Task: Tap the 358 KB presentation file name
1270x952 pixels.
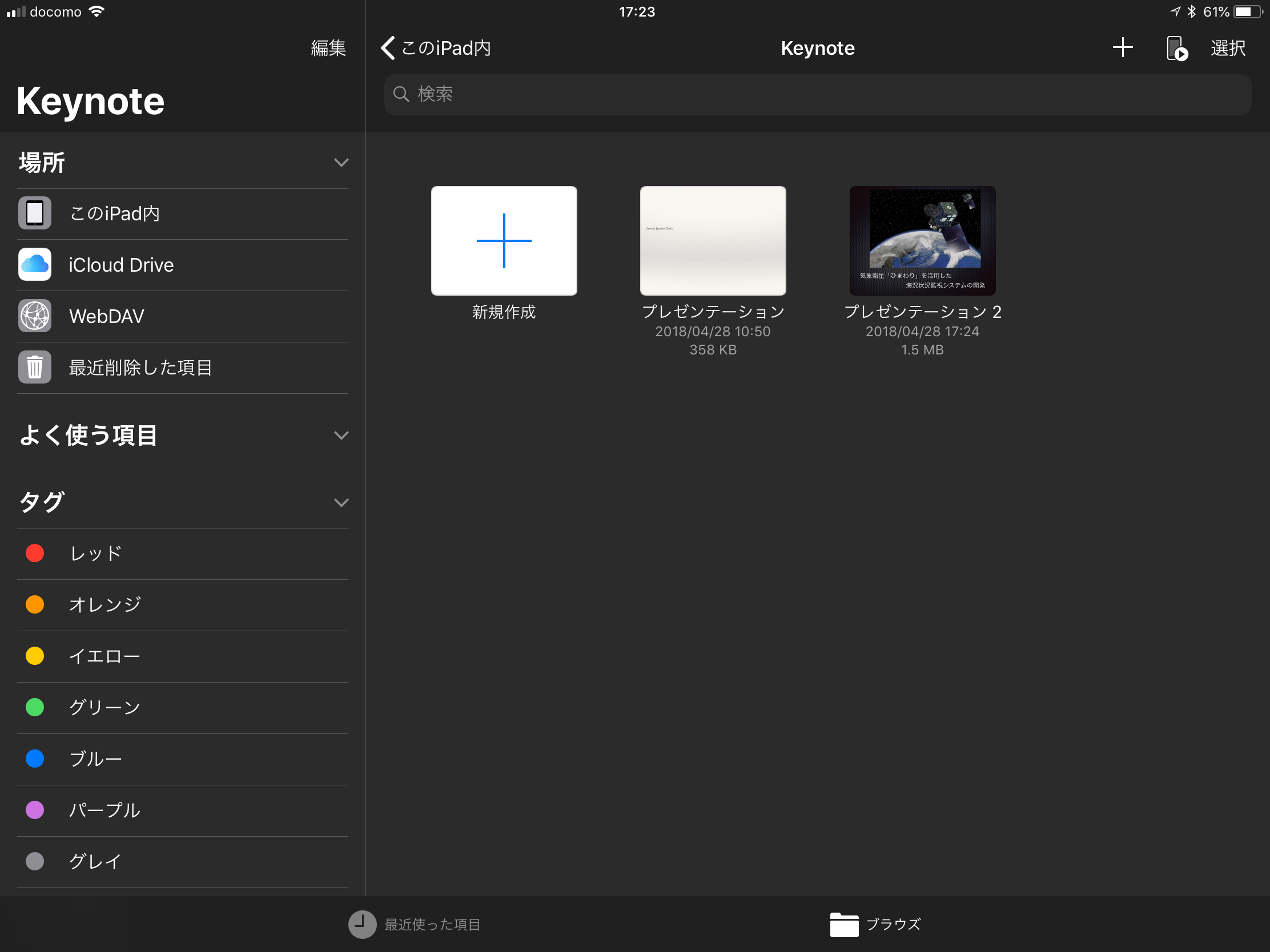Action: click(x=713, y=312)
